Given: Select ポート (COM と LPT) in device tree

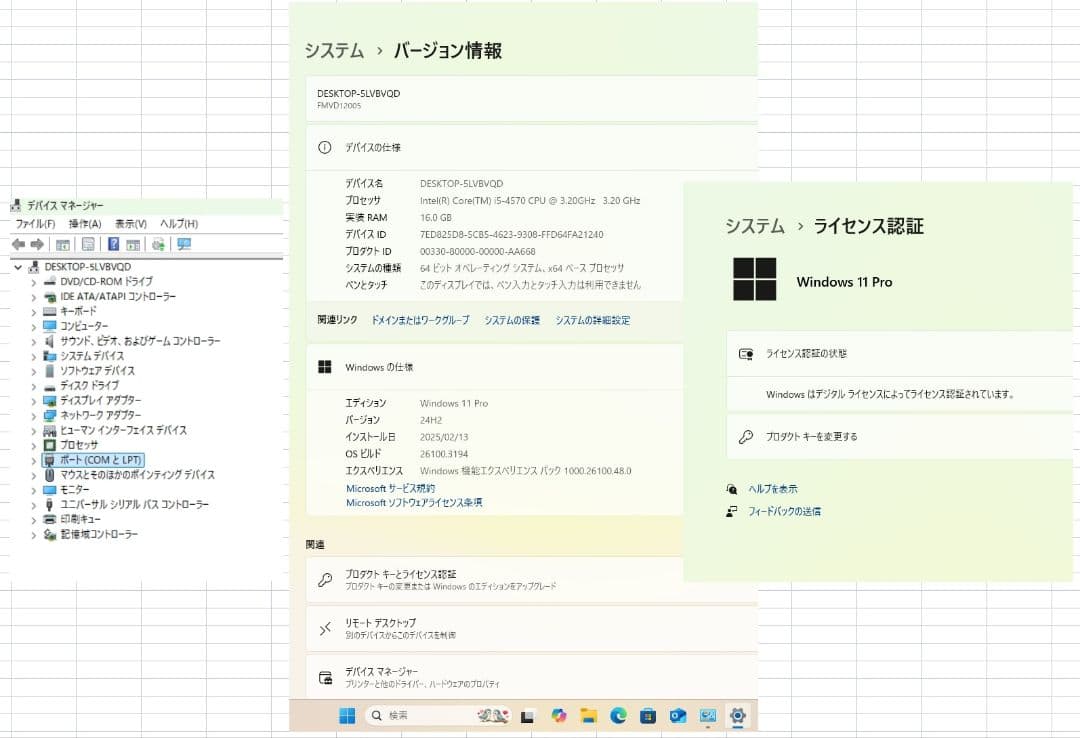Looking at the screenshot, I should (101, 460).
